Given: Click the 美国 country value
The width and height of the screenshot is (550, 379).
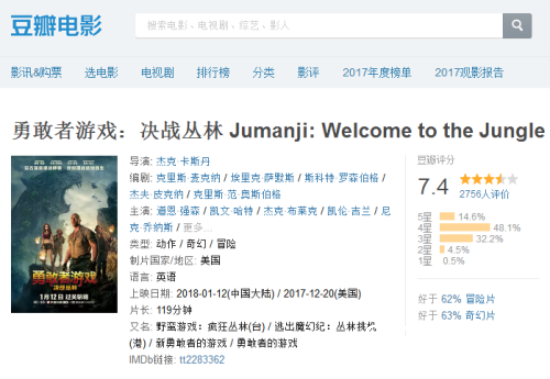Looking at the screenshot, I should [x=210, y=260].
